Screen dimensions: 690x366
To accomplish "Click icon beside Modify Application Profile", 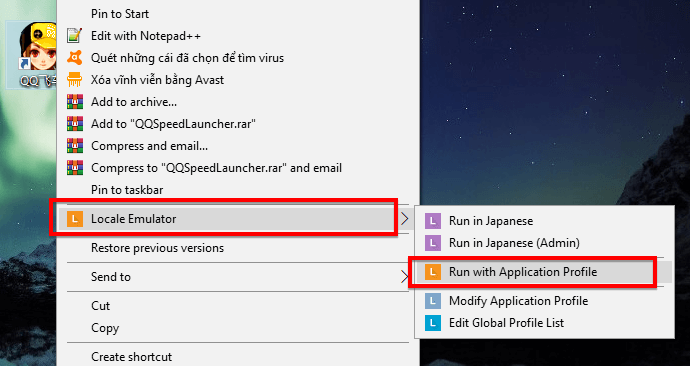I will [433, 301].
